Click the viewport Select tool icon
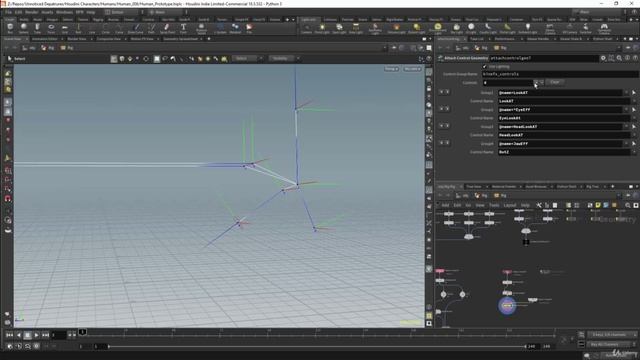 [10, 59]
